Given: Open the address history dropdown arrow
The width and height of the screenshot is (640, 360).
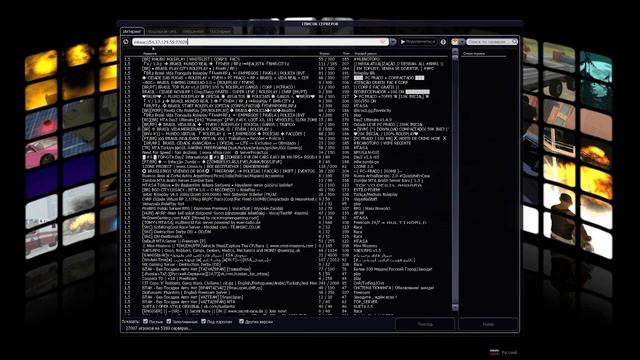Looking at the screenshot, I should 393,42.
